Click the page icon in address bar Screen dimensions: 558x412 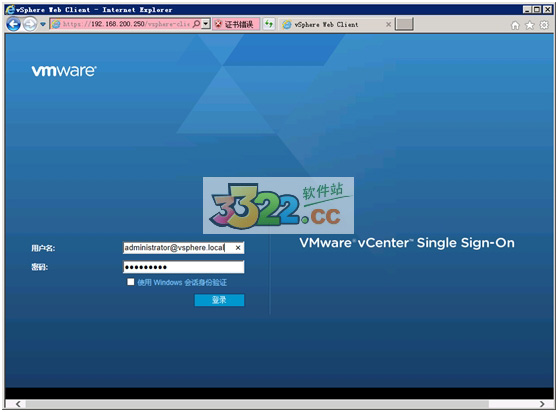coord(56,24)
